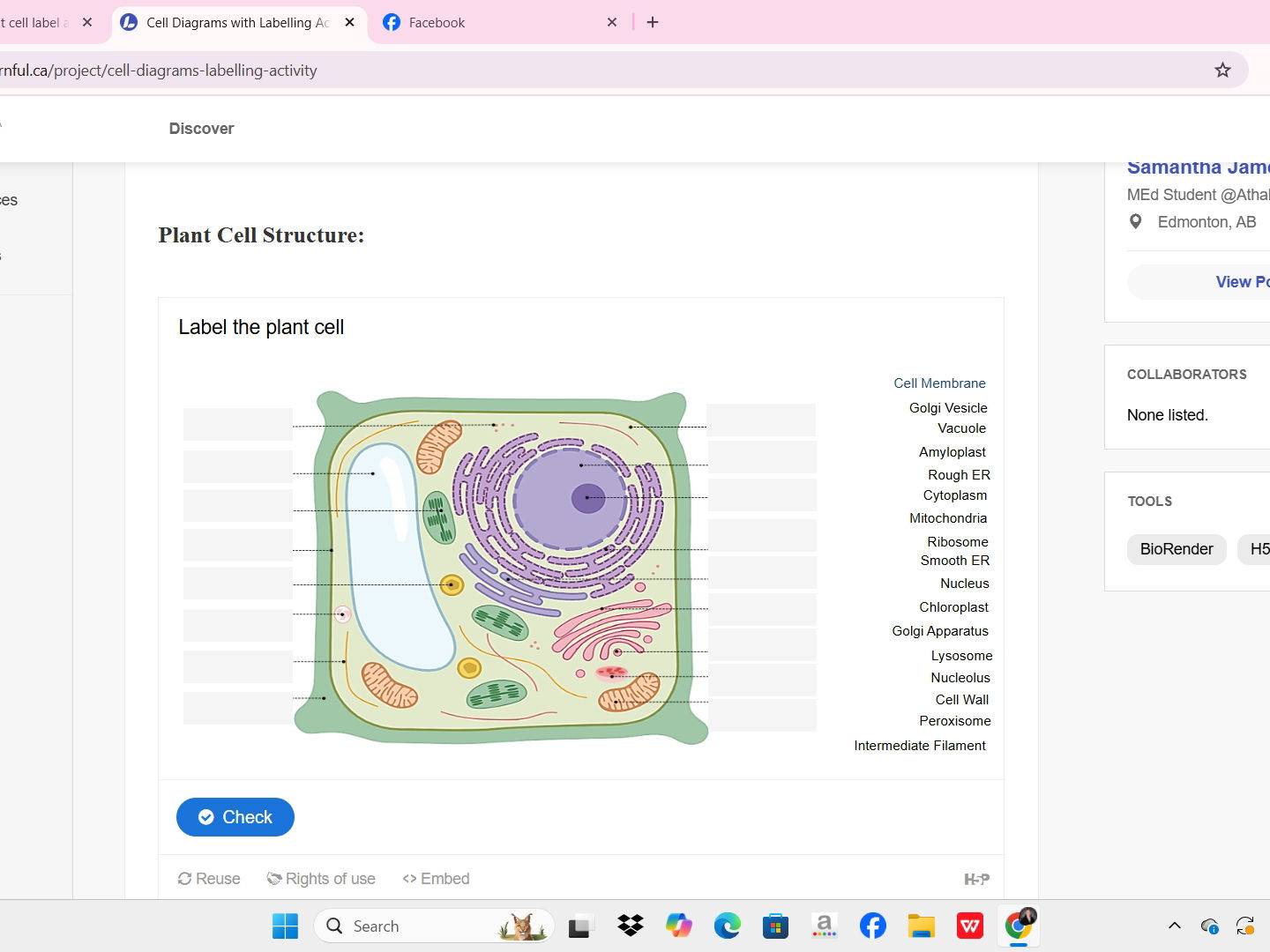Click the Windows Start button

pos(284,926)
